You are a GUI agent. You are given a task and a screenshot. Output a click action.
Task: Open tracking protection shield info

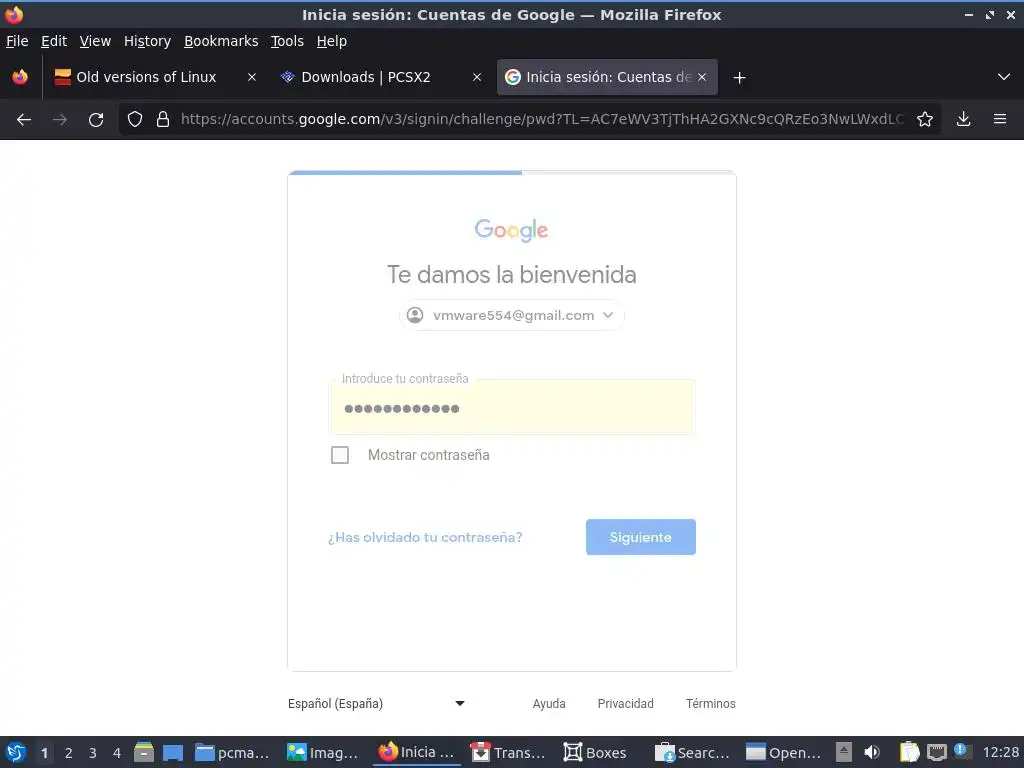pos(135,119)
